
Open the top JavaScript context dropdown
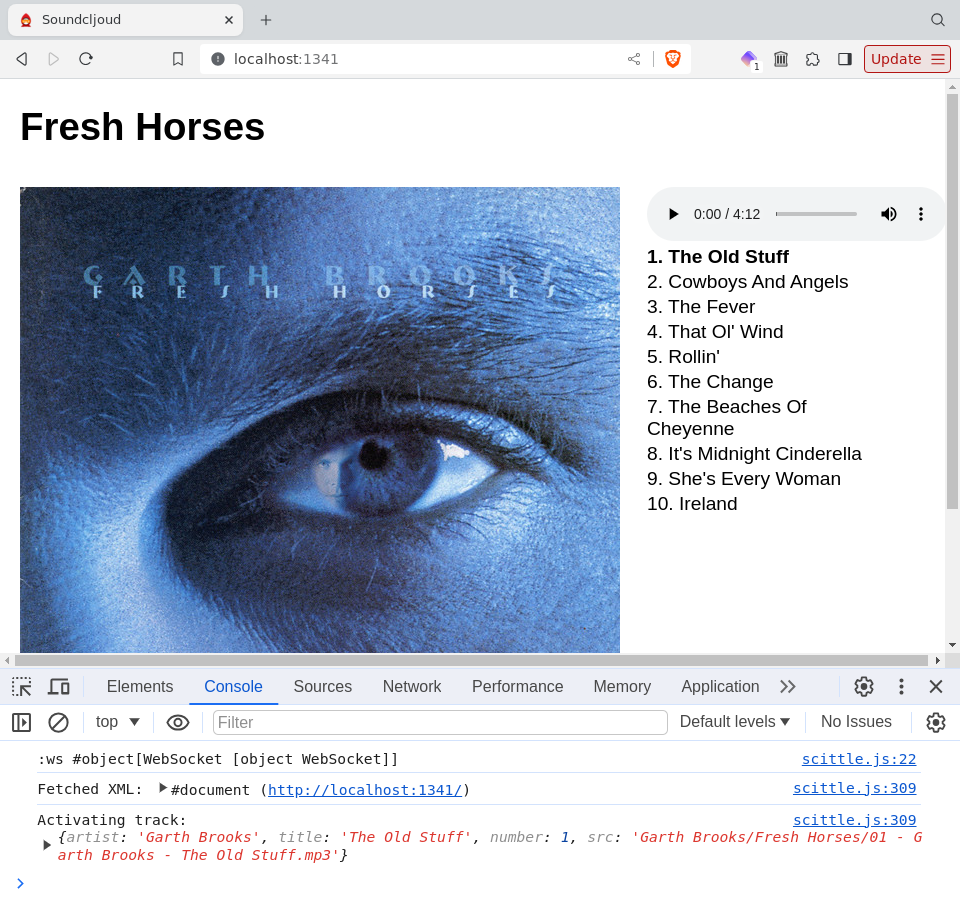(x=118, y=722)
